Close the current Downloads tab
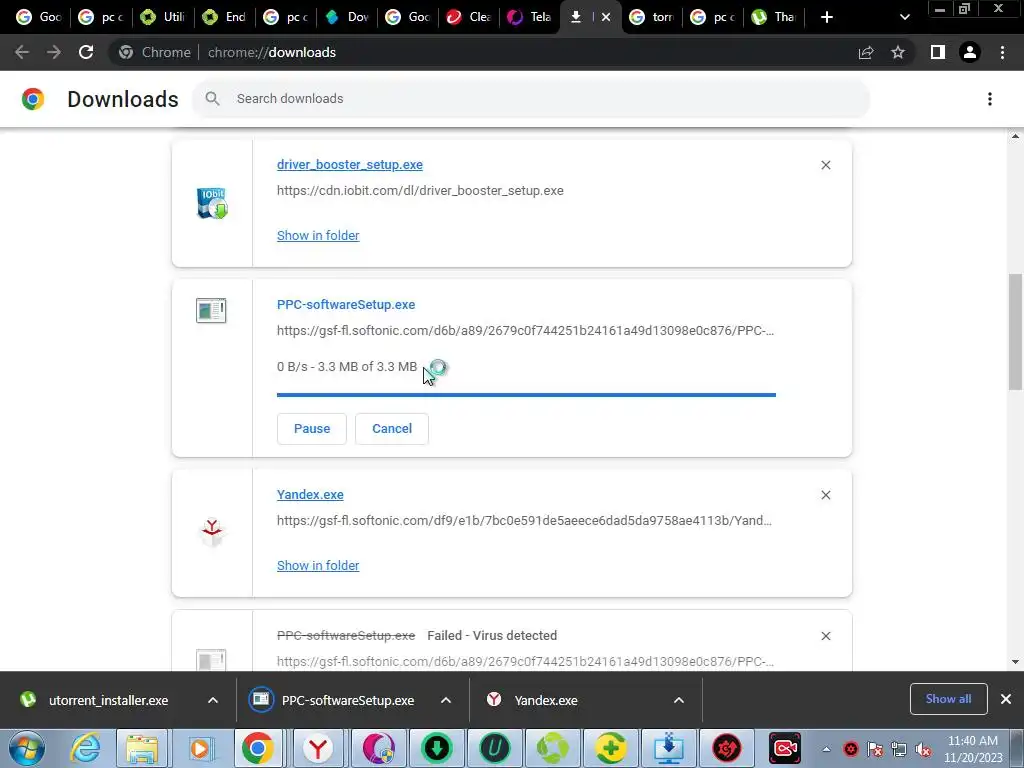 pyautogui.click(x=606, y=17)
